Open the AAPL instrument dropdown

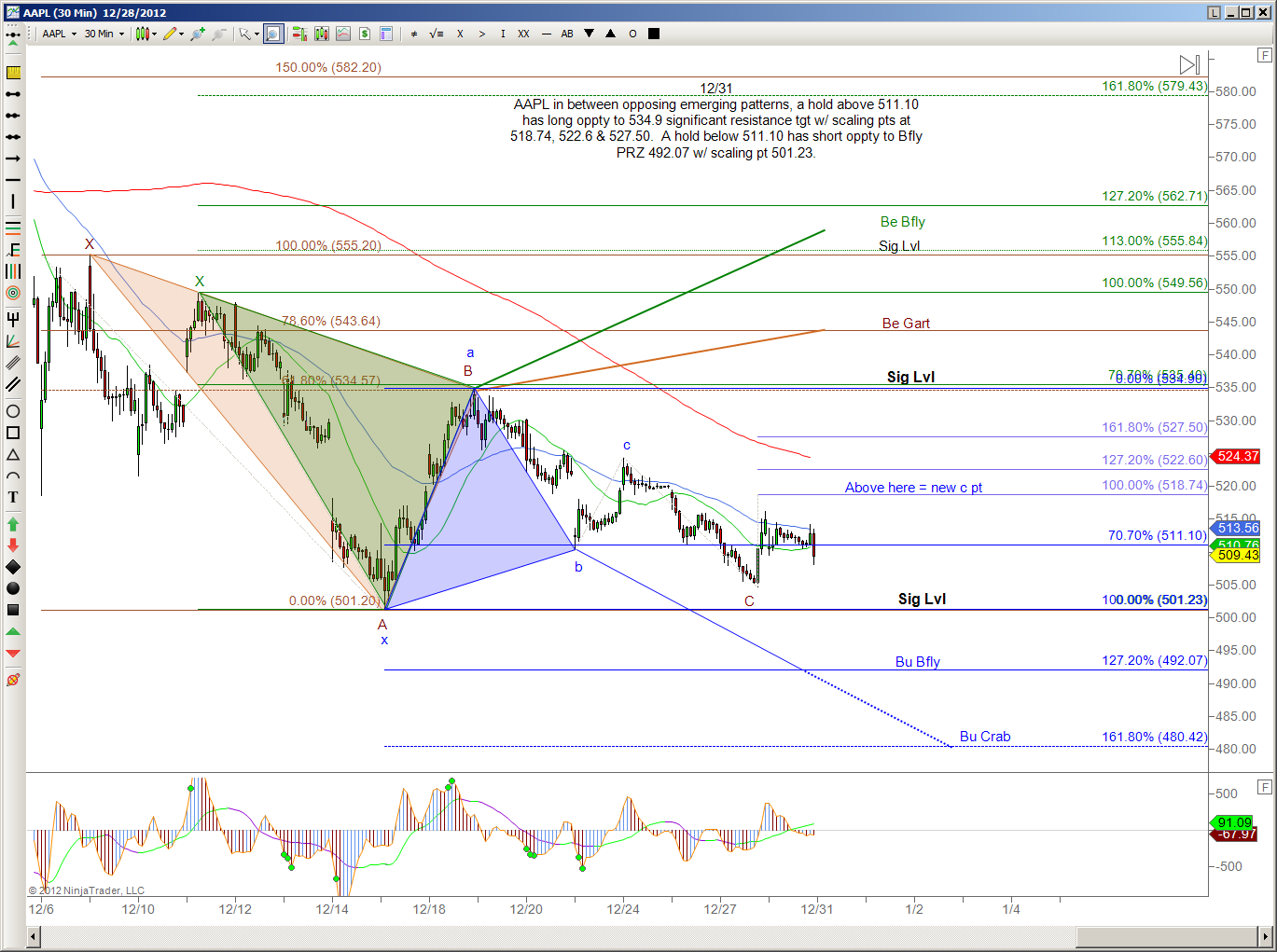(x=60, y=34)
